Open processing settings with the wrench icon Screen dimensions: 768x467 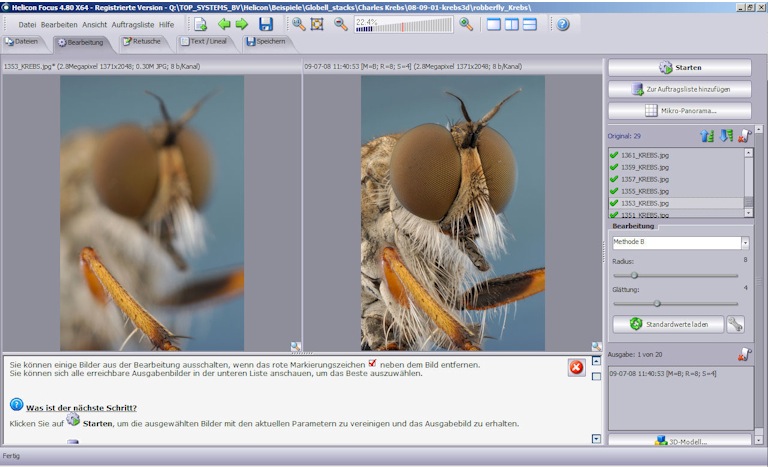click(x=735, y=324)
